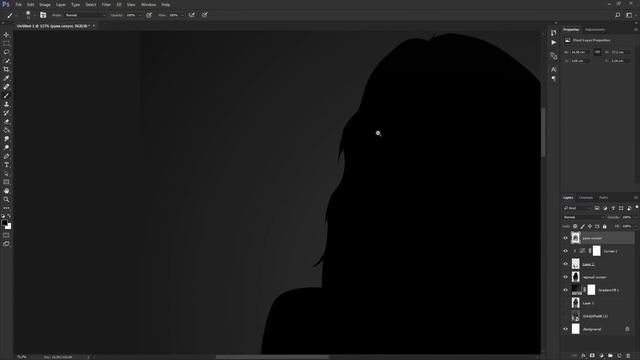Toggle Quick Mask mode

coord(6,236)
